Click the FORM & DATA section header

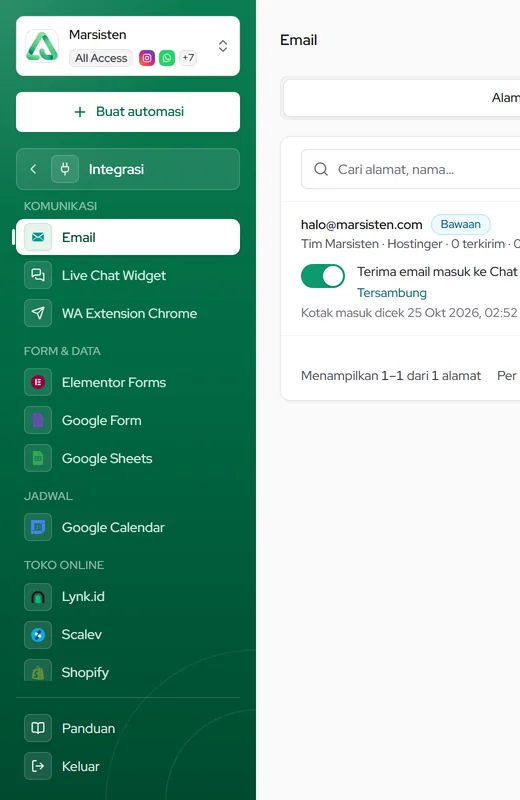(62, 351)
